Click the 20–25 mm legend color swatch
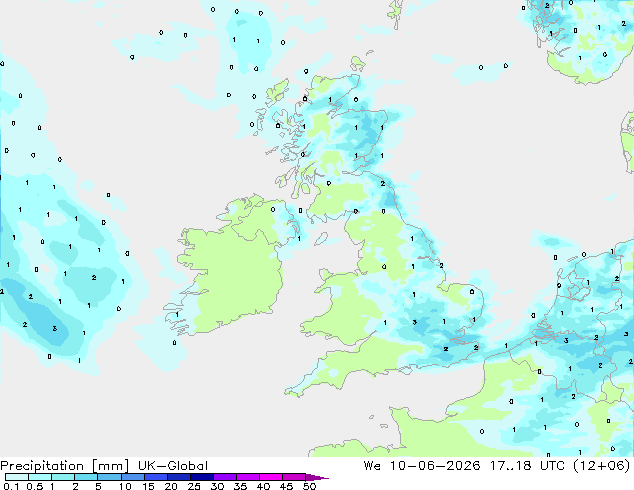Viewport: 634px width, 490px height. pyautogui.click(x=178, y=477)
